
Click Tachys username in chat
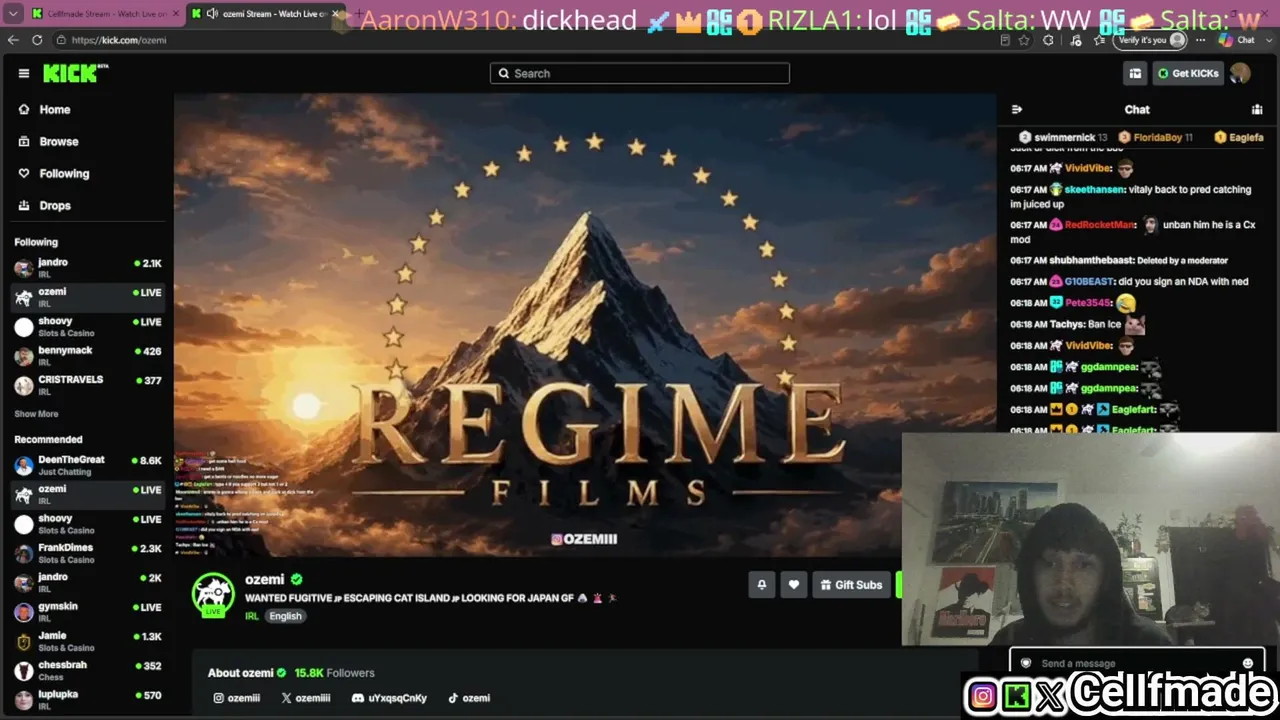pos(1067,324)
